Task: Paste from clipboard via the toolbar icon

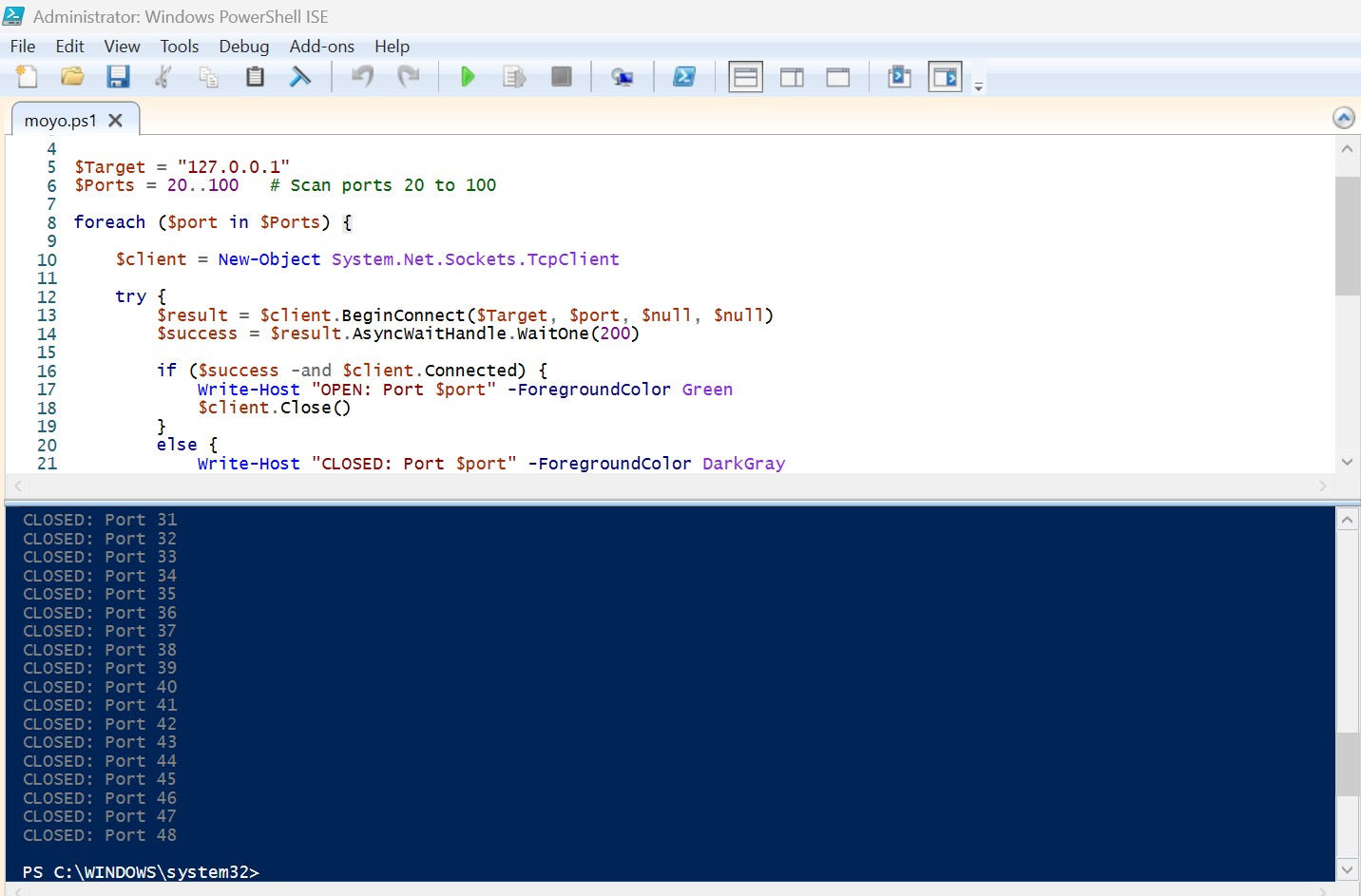Action: tap(255, 77)
